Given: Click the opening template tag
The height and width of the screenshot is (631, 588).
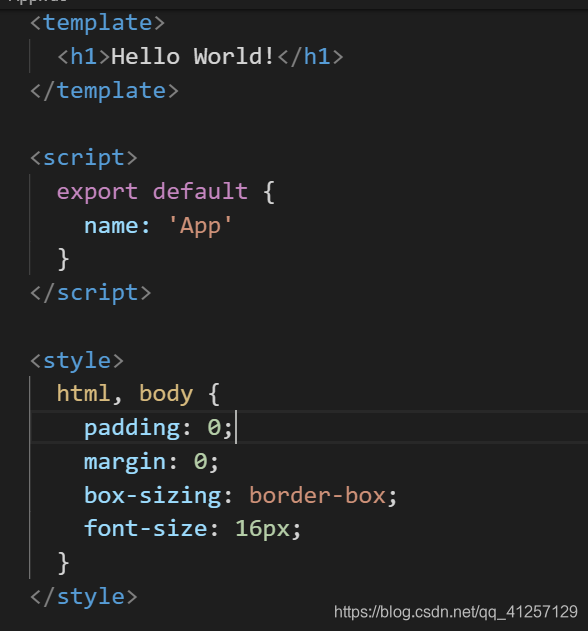Looking at the screenshot, I should (x=98, y=23).
